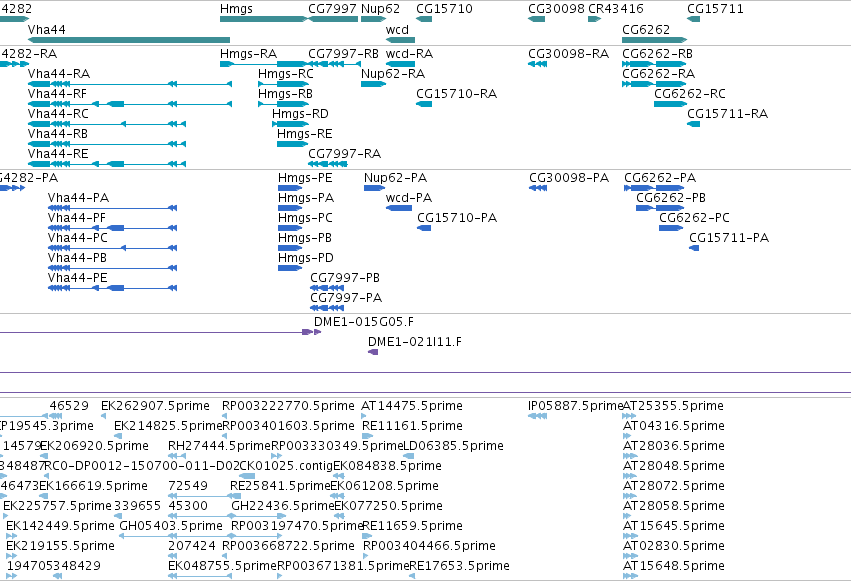The height and width of the screenshot is (581, 851).
Task: Select the Vha44-RC transcript label
Action: (x=58, y=114)
